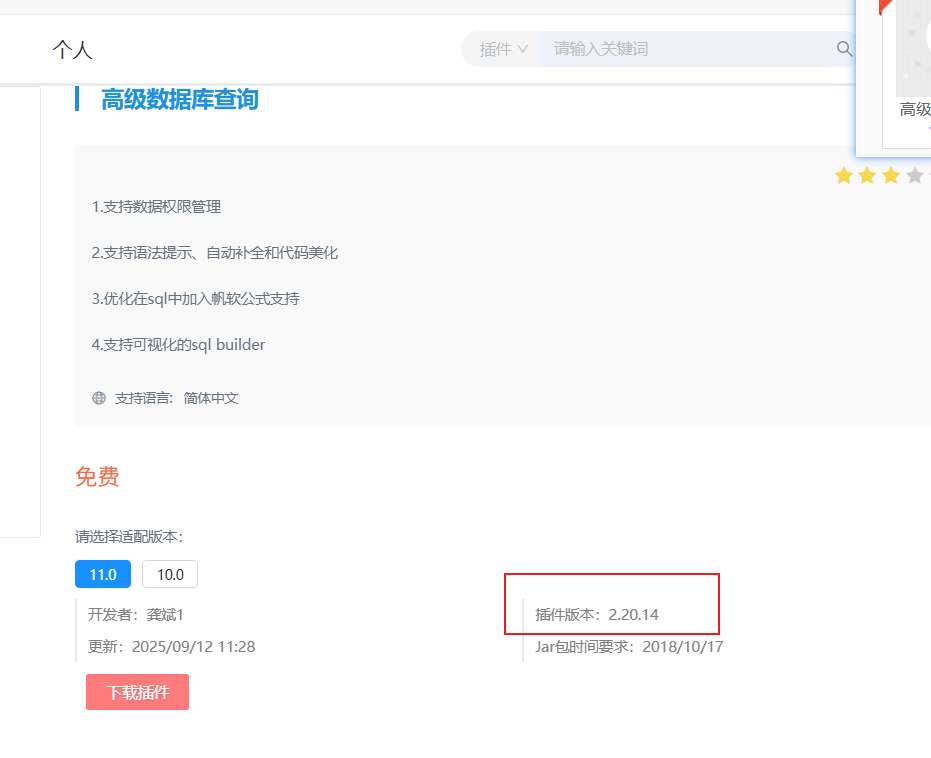Click the second yellow rating star
931x758 pixels.
point(867,176)
